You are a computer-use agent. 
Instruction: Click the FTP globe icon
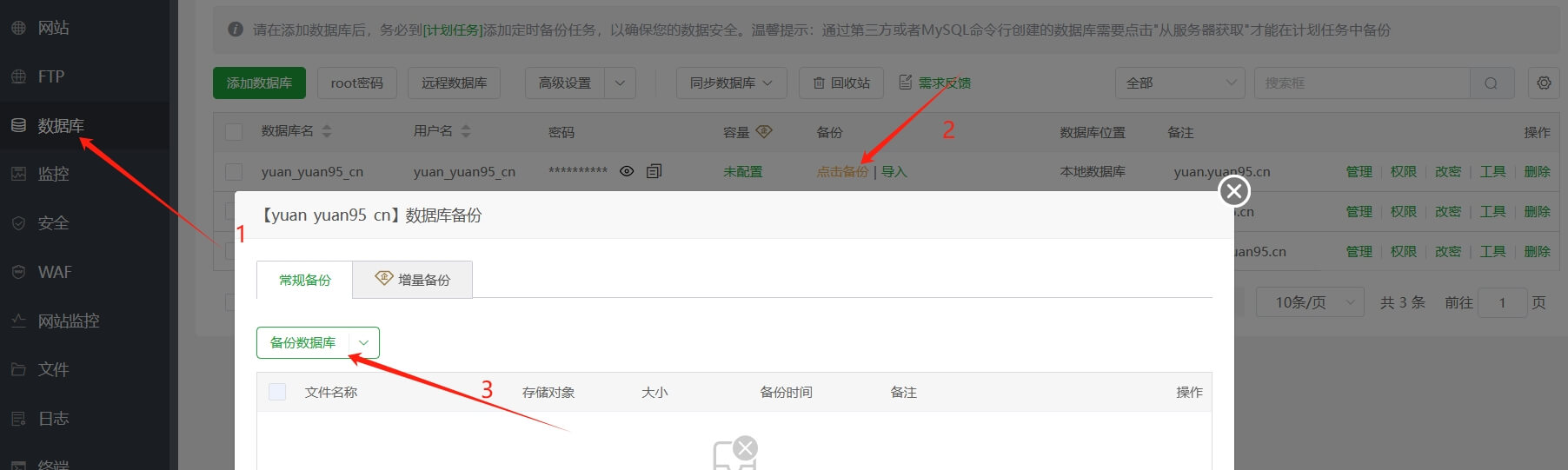click(18, 76)
